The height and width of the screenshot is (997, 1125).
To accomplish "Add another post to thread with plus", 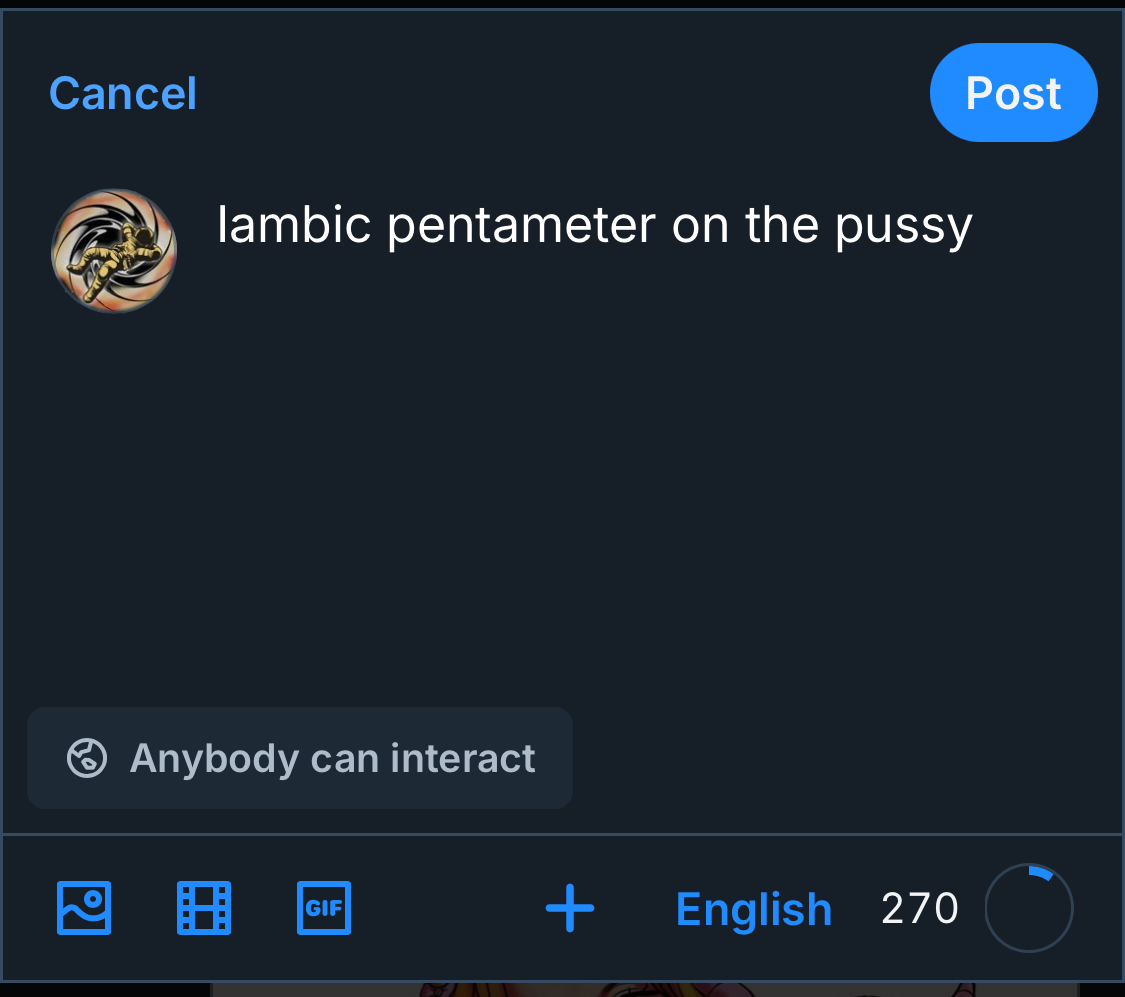I will point(570,908).
